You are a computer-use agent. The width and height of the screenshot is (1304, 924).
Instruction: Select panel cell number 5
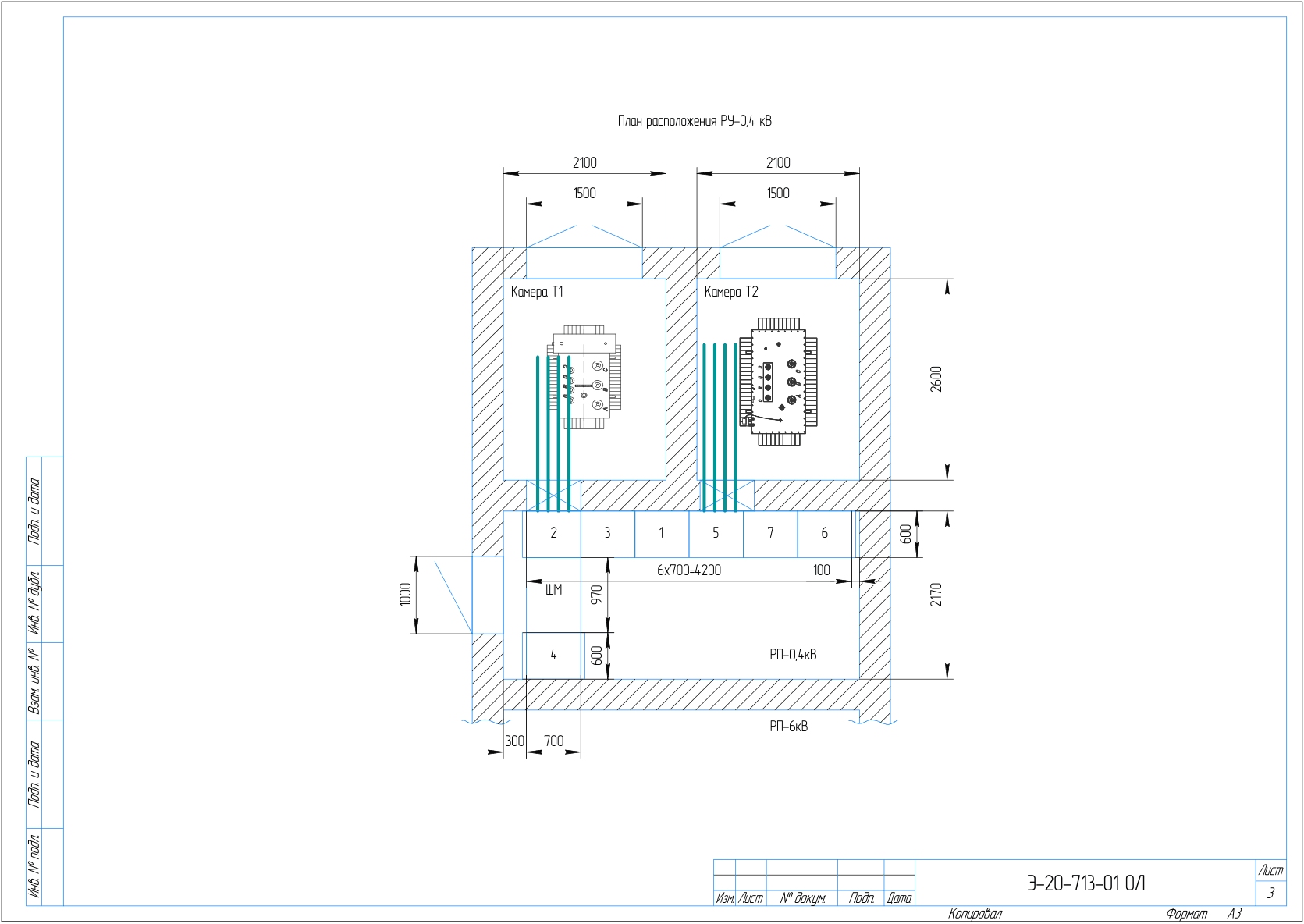[x=716, y=534]
